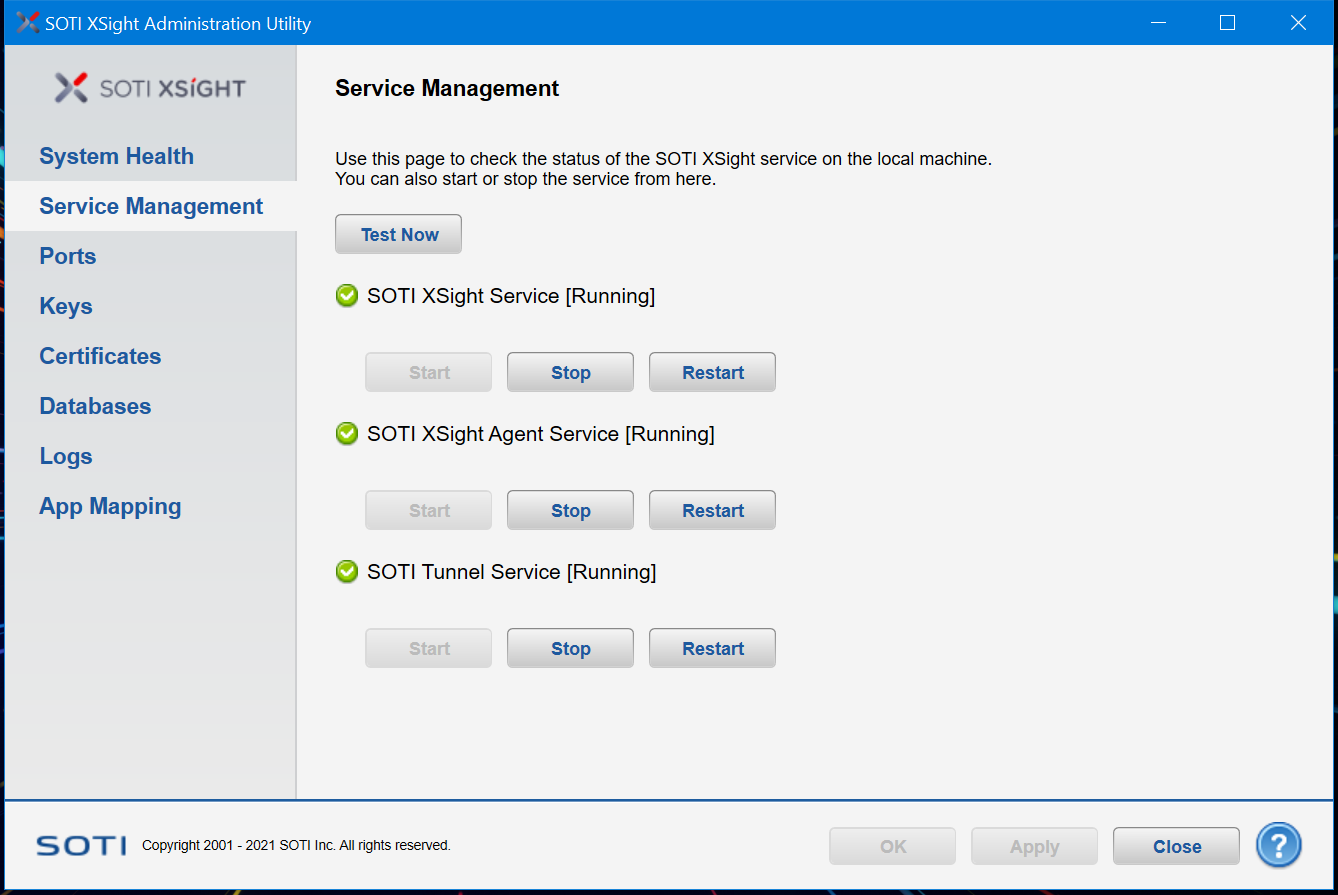Restart the SOTI XSight Agent Service
This screenshot has height=895, width=1338.
pos(712,510)
